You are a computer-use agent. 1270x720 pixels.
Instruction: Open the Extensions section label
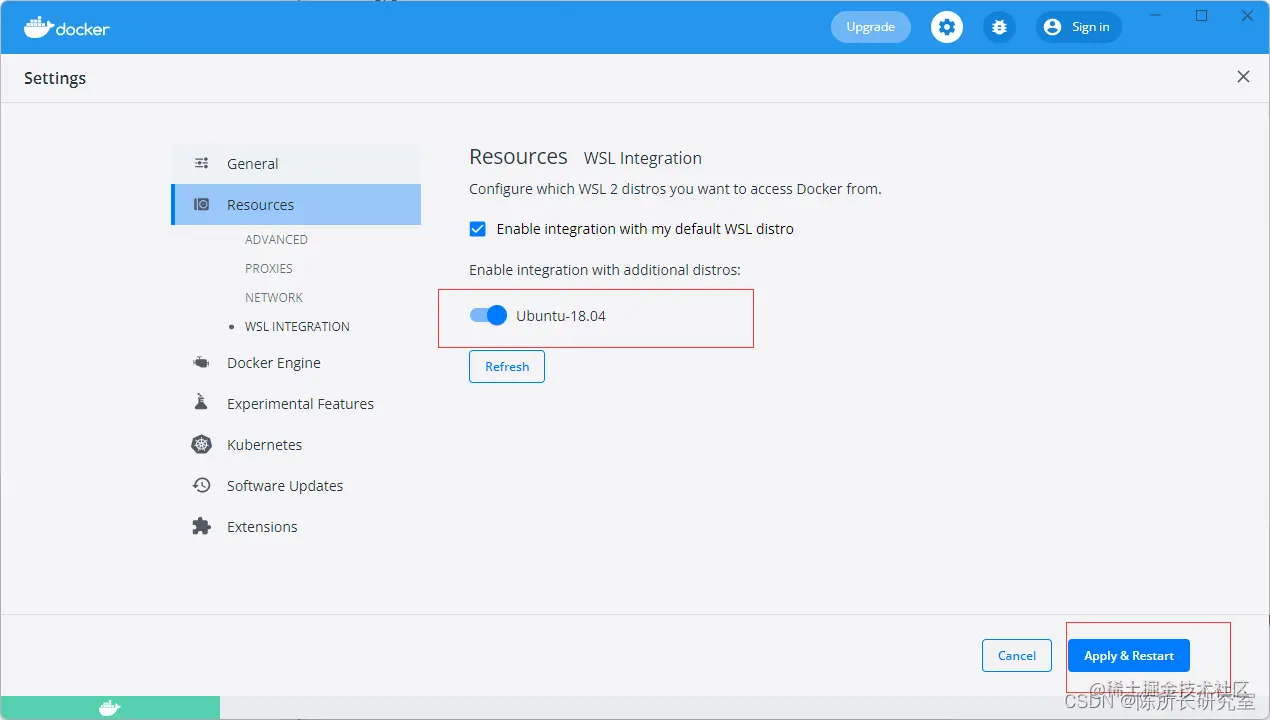262,527
